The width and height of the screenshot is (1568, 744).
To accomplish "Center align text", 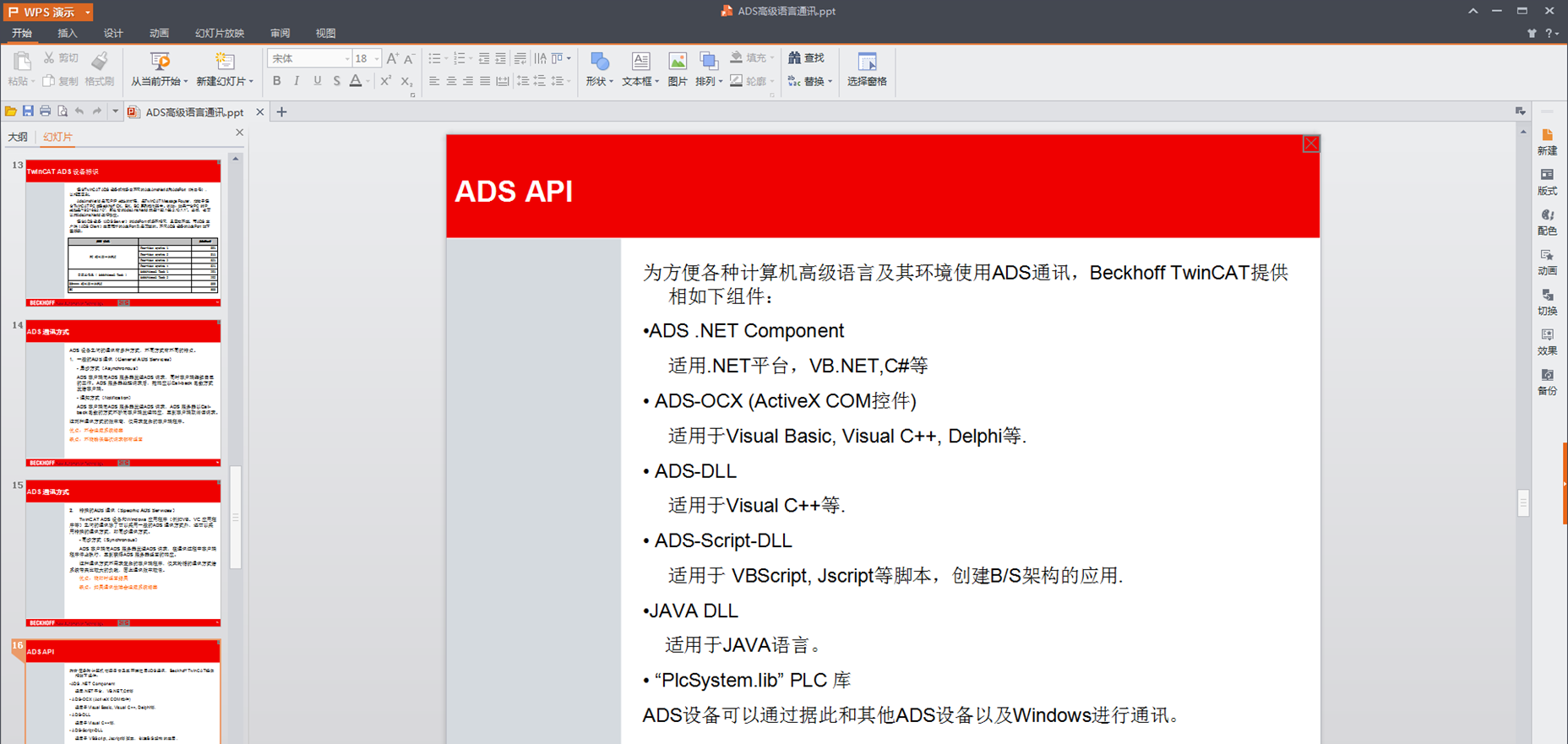I will [451, 81].
